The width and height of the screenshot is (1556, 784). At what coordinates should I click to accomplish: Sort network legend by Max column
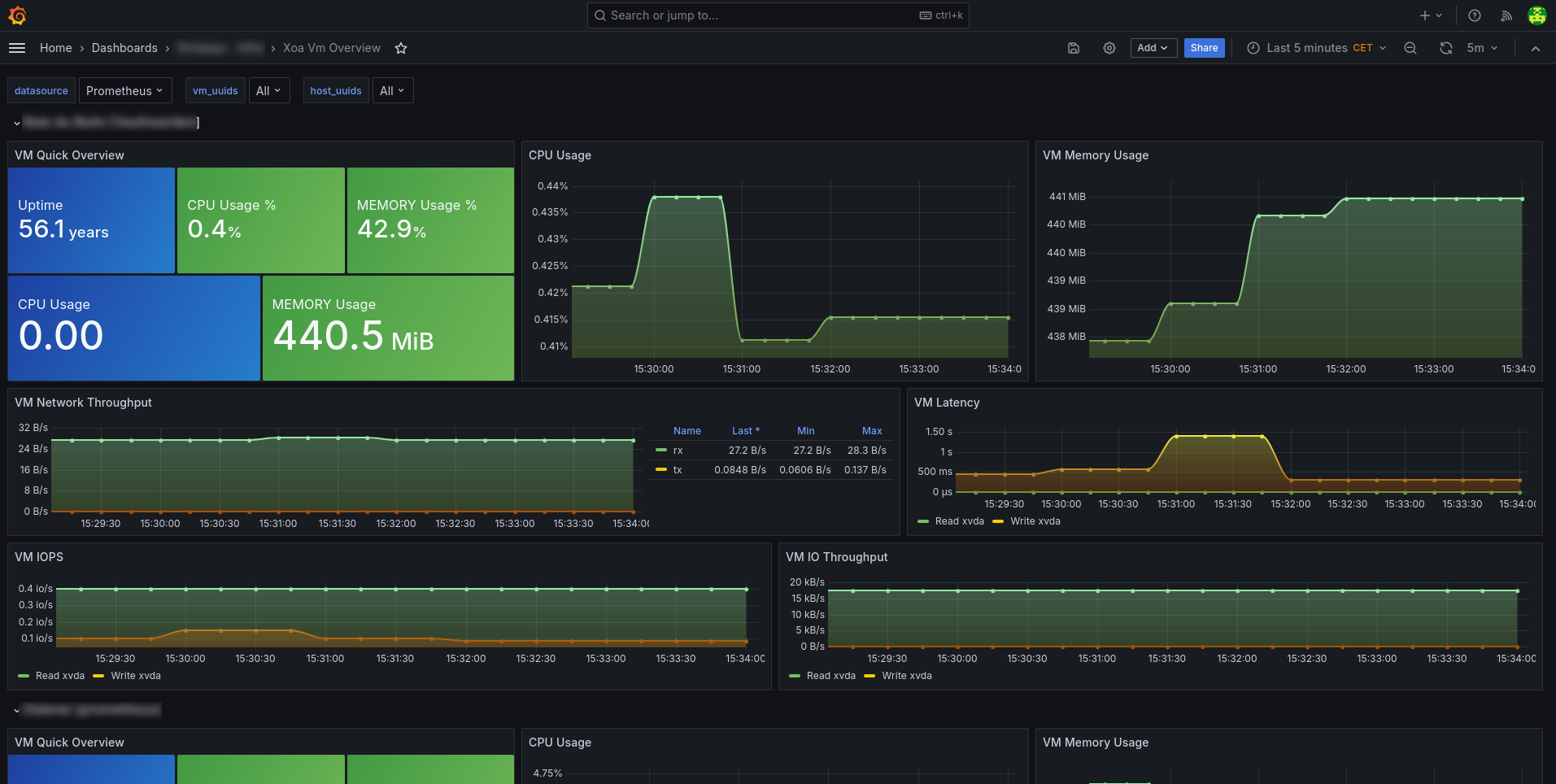pyautogui.click(x=872, y=430)
